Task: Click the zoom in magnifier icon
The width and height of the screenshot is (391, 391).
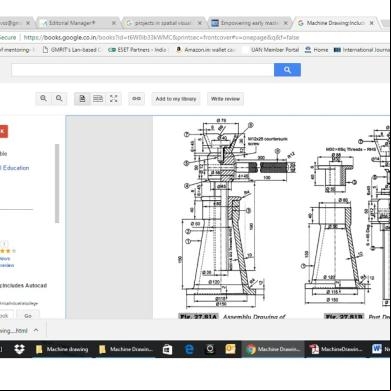Action: click(43, 98)
